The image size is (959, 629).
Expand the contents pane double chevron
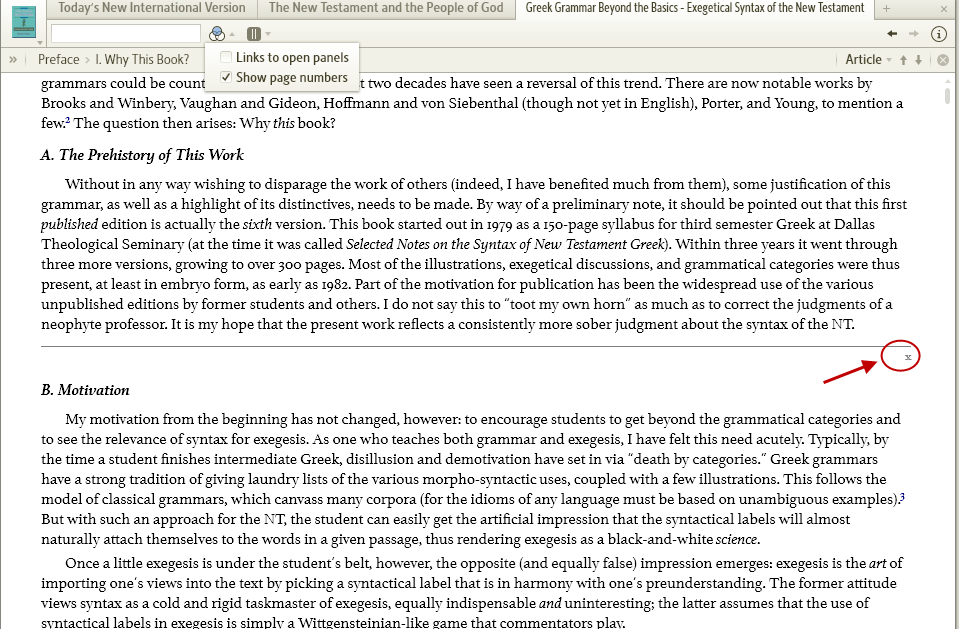tap(13, 59)
